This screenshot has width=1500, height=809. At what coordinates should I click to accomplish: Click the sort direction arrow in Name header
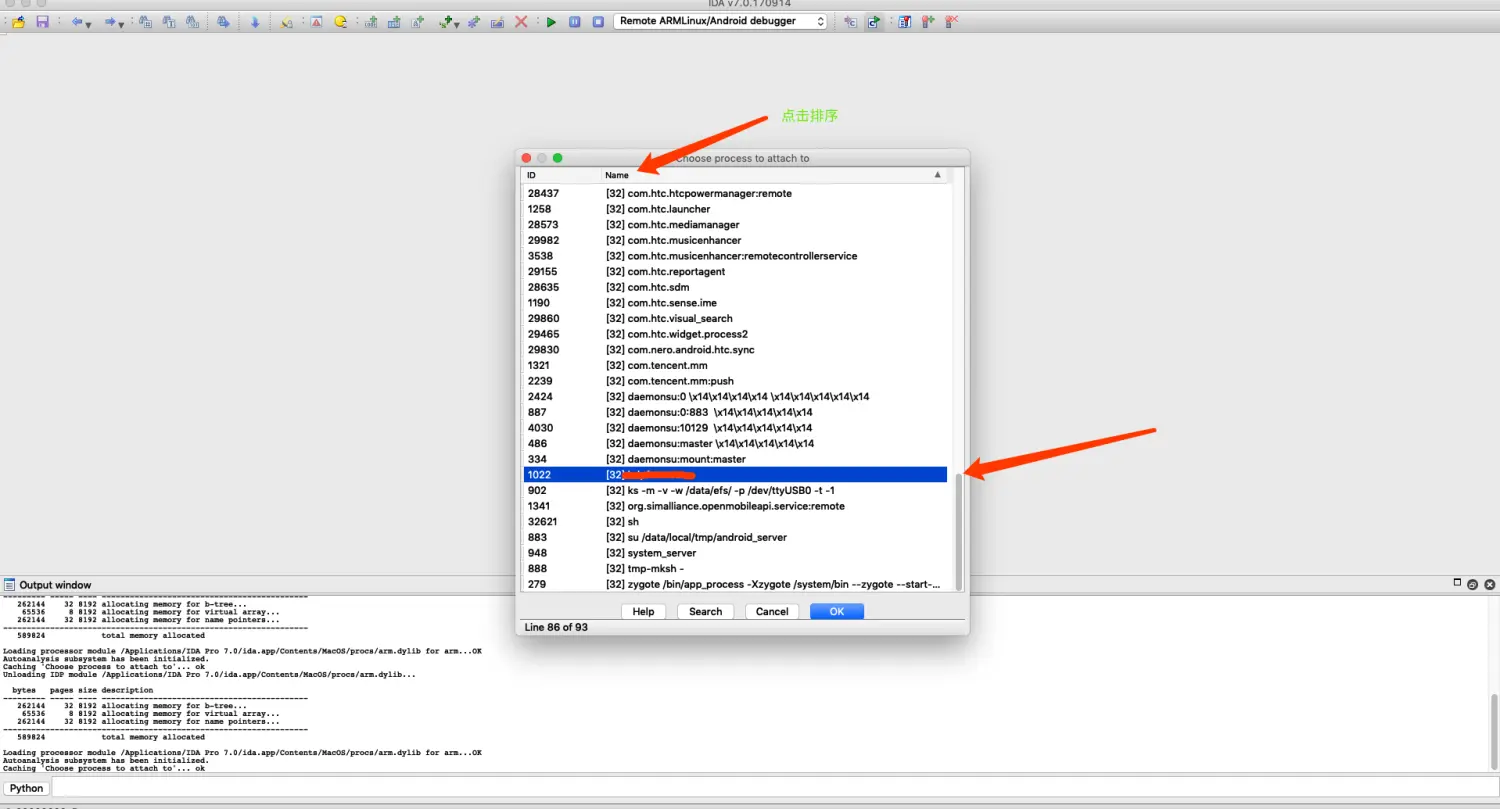(x=937, y=175)
